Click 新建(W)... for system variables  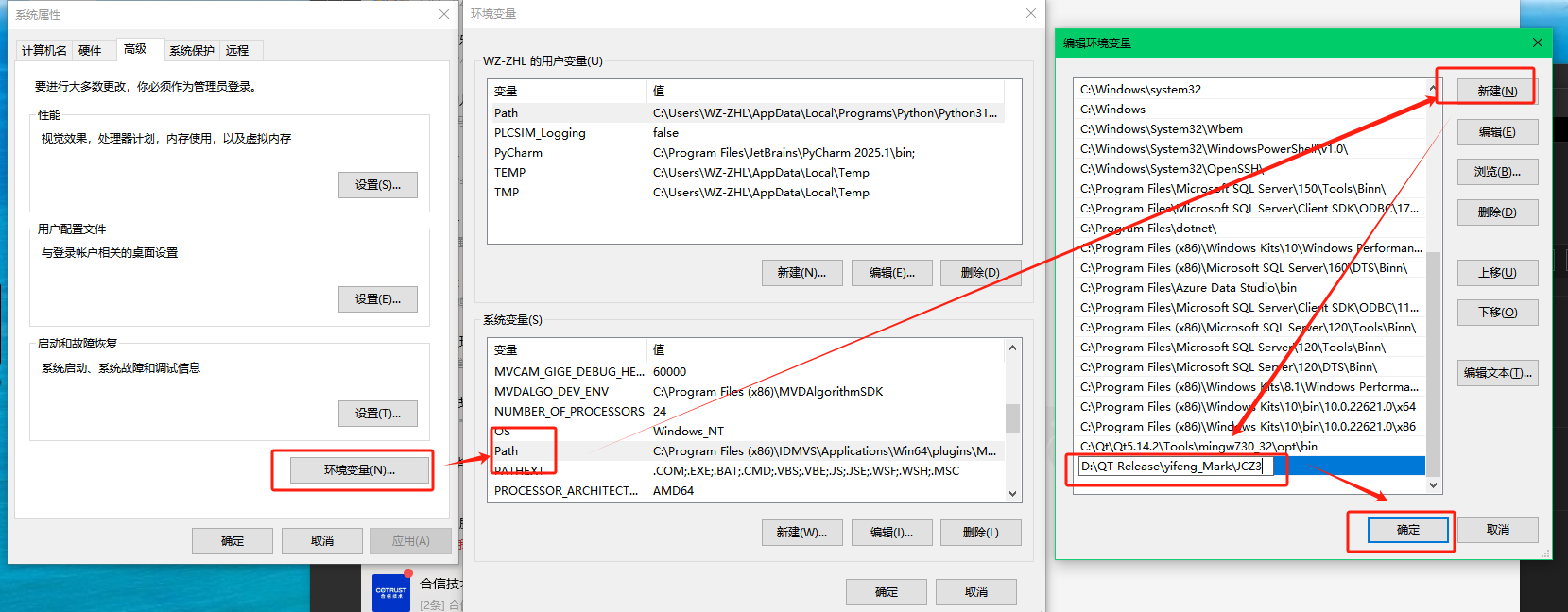(x=801, y=533)
